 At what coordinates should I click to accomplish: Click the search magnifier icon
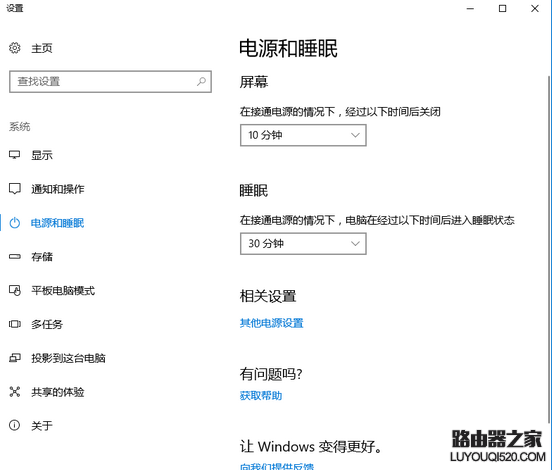(201, 82)
